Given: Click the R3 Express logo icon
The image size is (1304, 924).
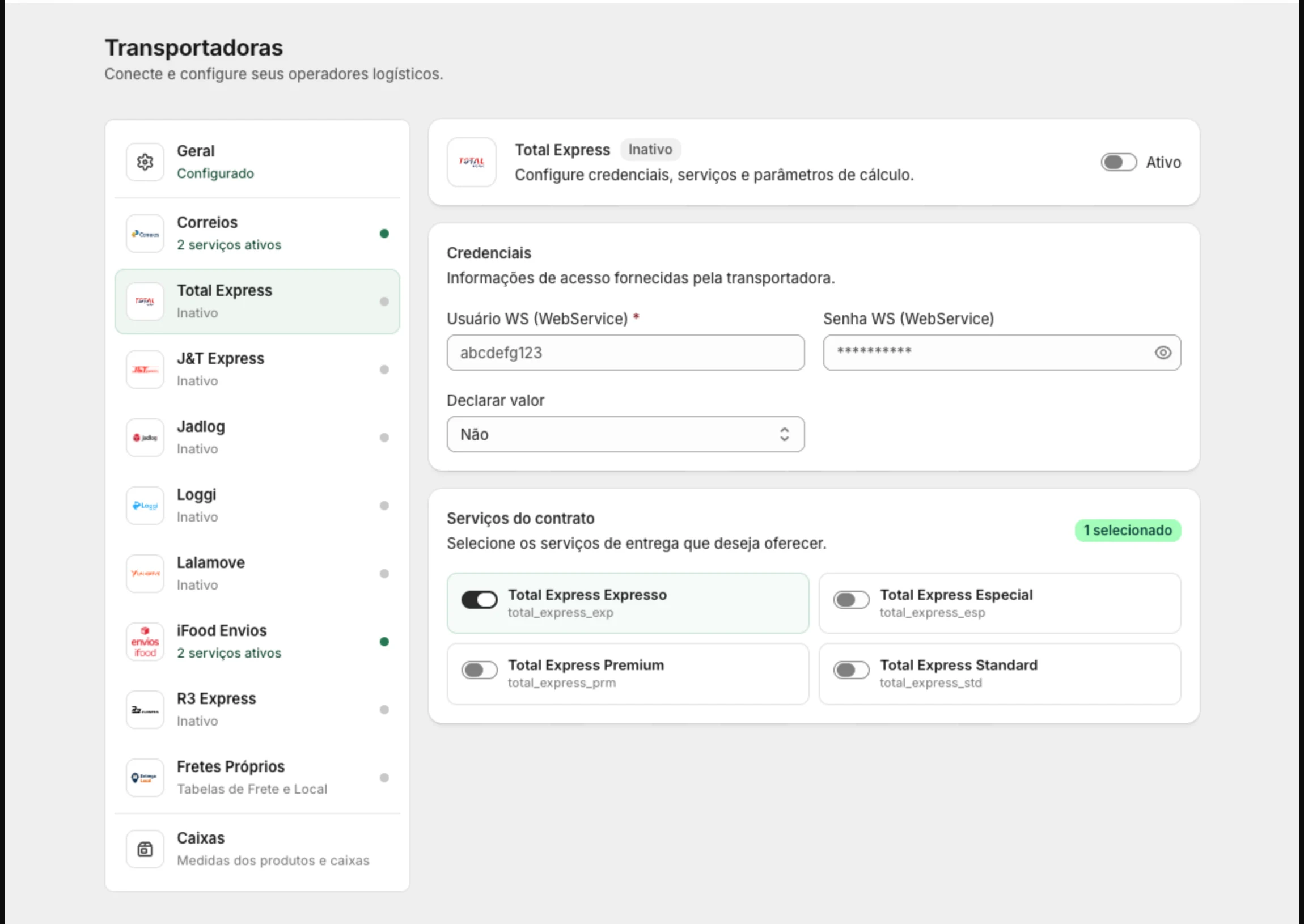Looking at the screenshot, I should pyautogui.click(x=145, y=710).
